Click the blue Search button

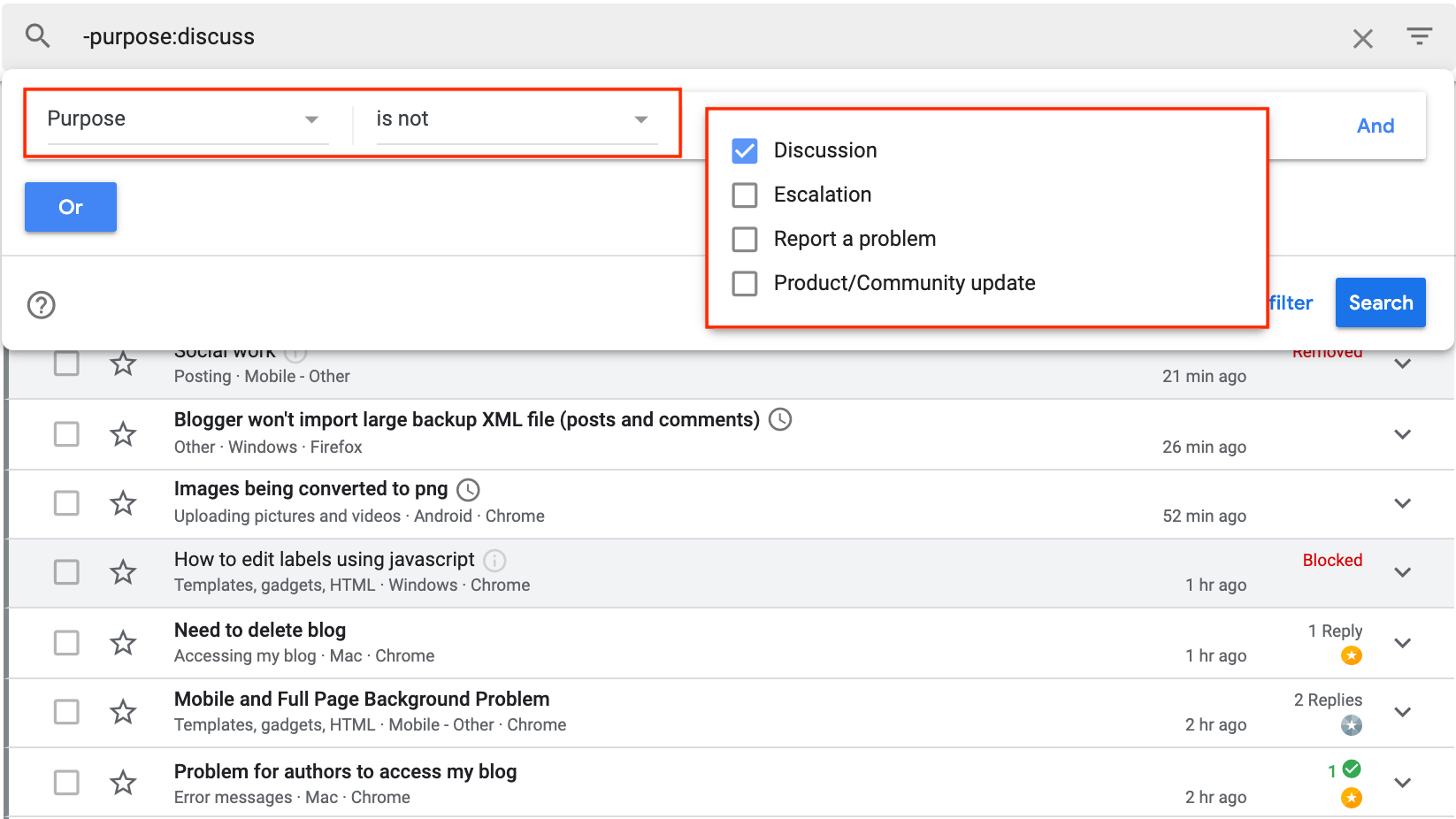(x=1380, y=303)
